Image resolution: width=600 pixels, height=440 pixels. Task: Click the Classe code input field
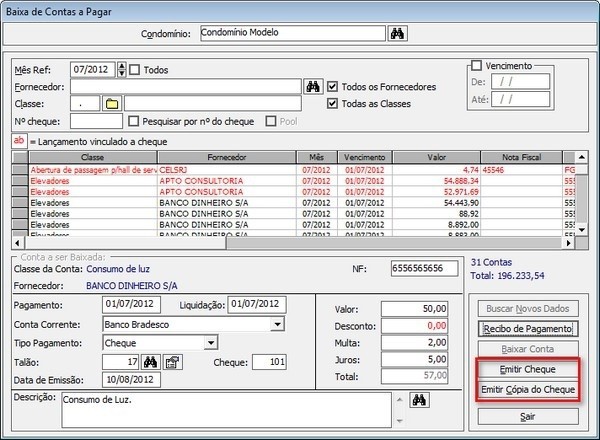(x=85, y=103)
